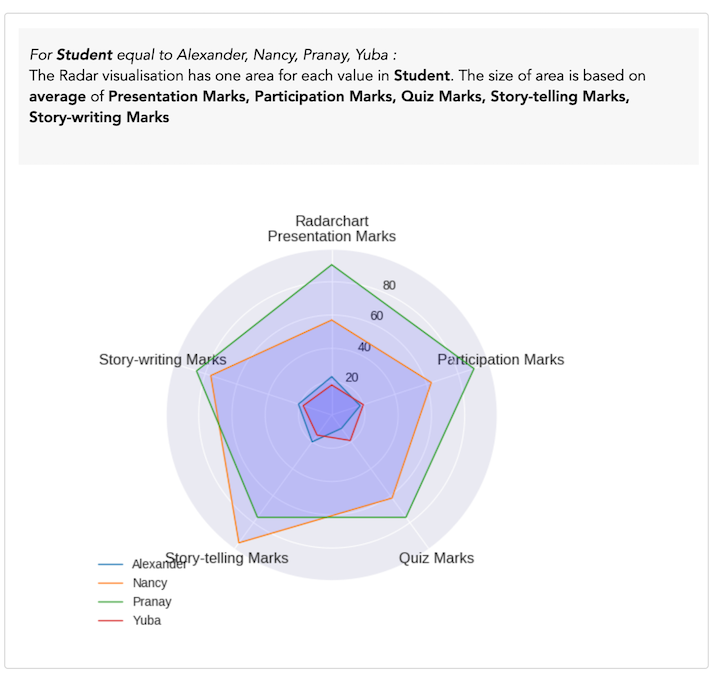Click the Story-writing Marks axis label
714x678 pixels.
[162, 360]
